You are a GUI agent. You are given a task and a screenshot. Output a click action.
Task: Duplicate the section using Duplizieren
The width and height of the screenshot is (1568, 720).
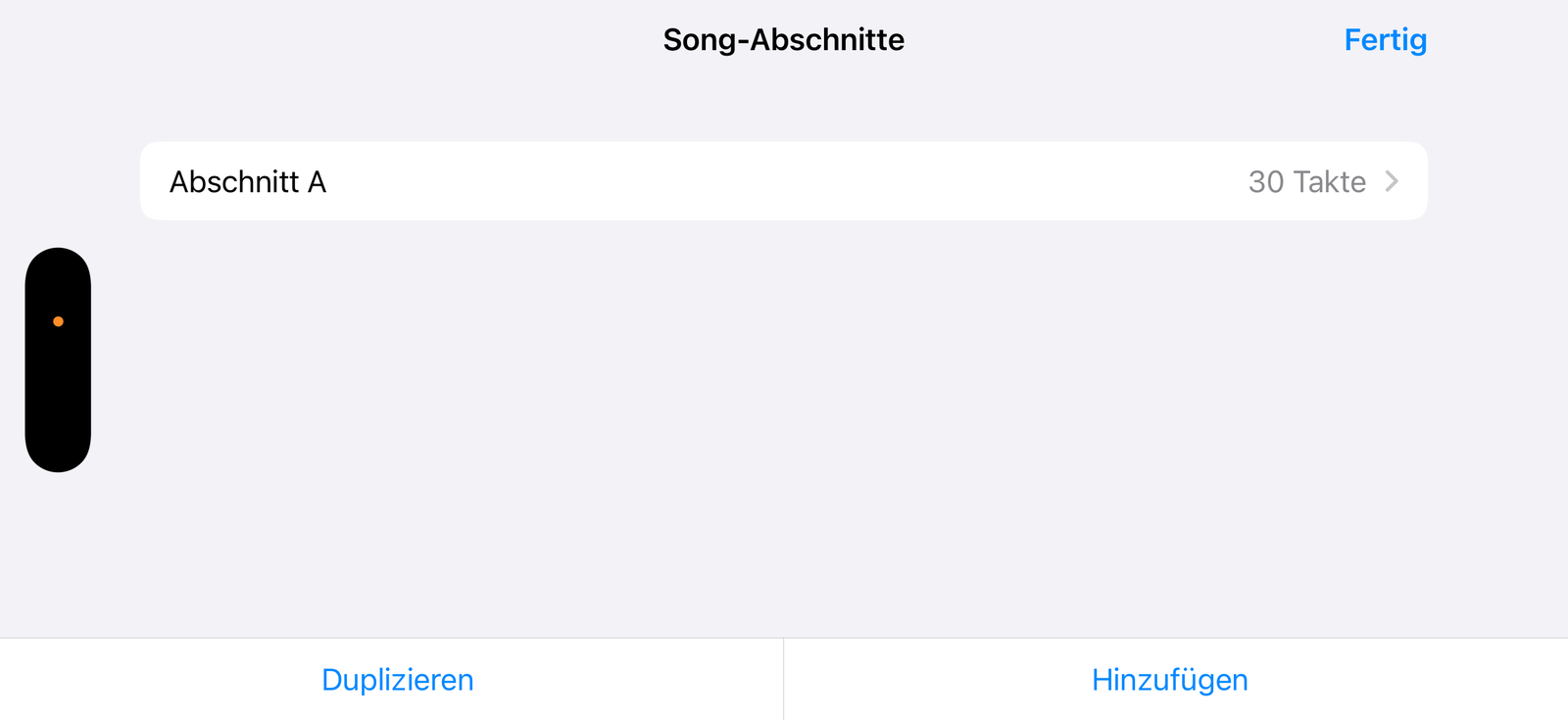[397, 680]
